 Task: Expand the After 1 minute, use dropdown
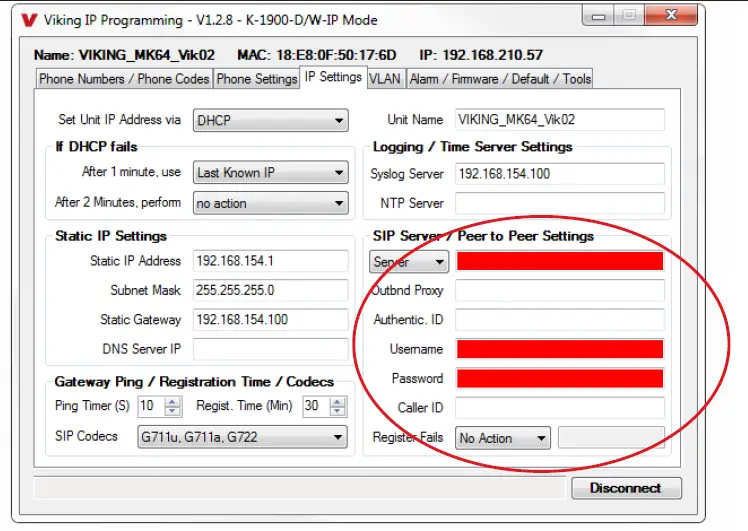[270, 173]
